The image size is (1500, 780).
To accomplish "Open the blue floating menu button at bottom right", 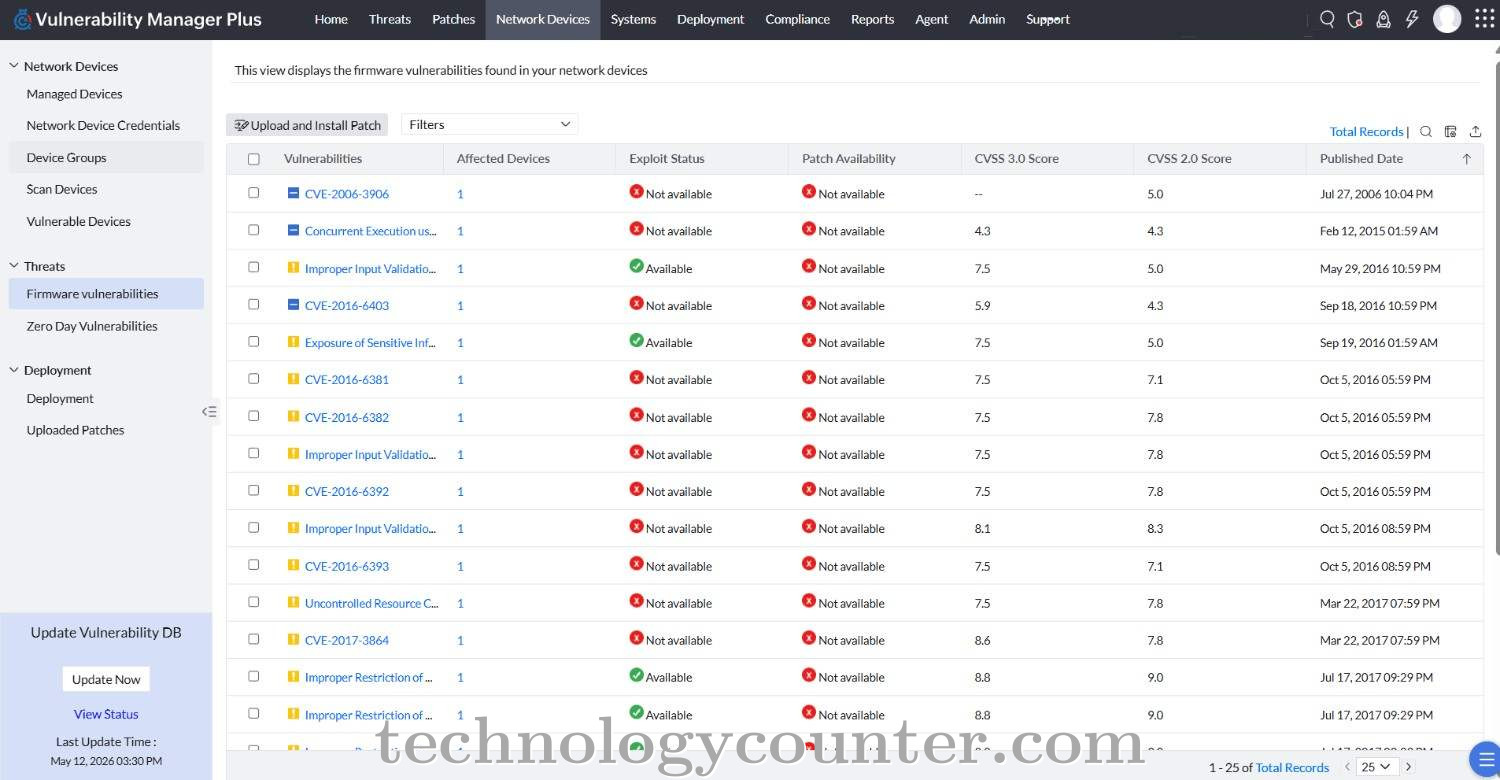I will click(x=1486, y=759).
